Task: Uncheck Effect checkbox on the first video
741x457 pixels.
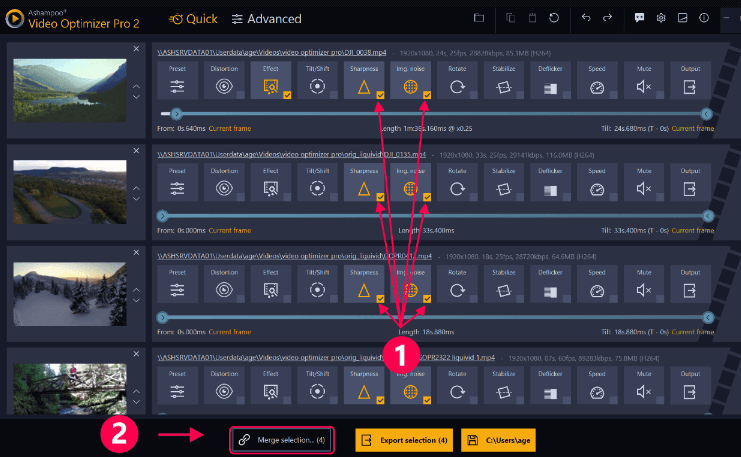Action: 287,97
